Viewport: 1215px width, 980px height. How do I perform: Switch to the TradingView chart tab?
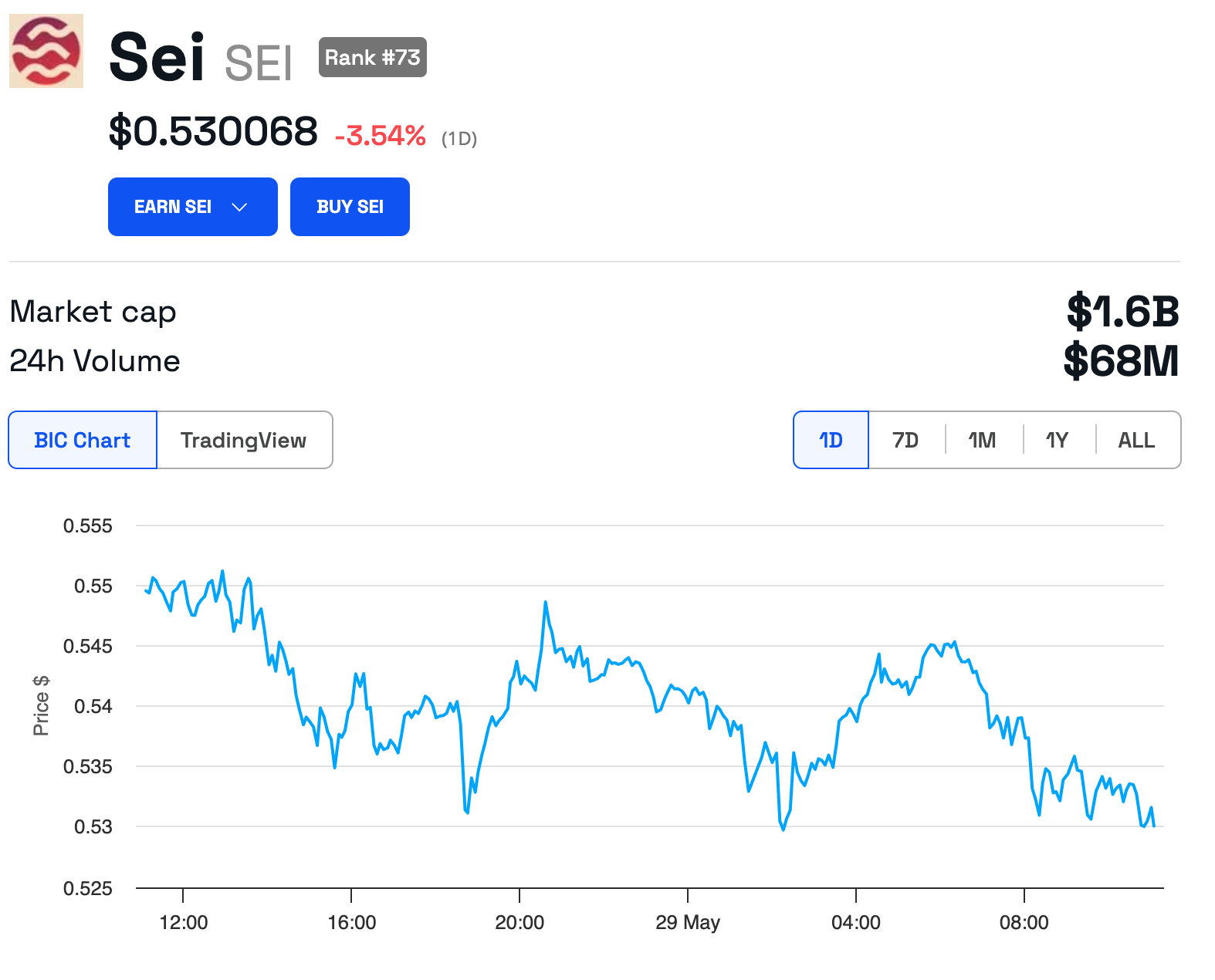[x=243, y=440]
